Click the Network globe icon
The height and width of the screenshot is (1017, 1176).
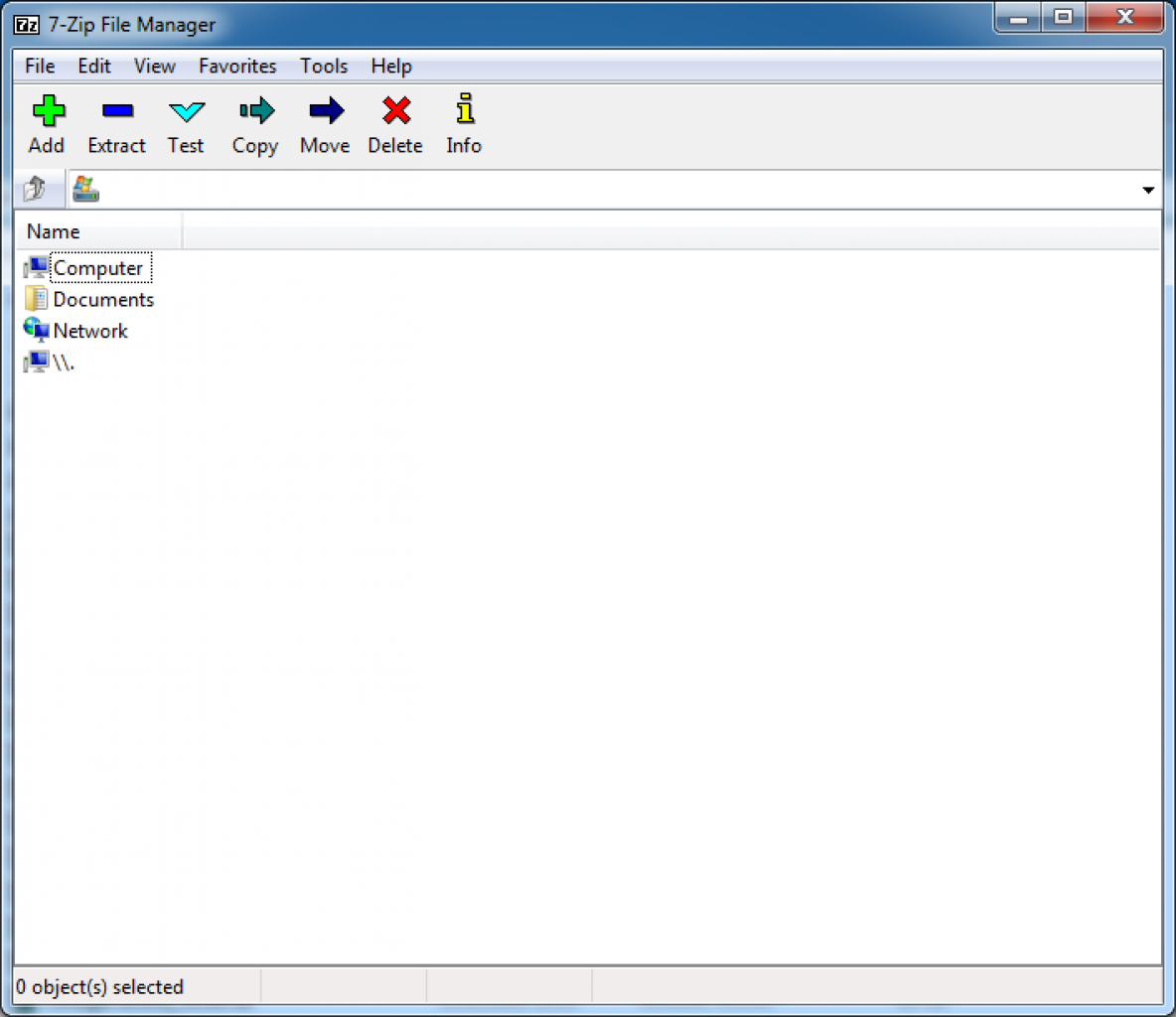pyautogui.click(x=36, y=330)
